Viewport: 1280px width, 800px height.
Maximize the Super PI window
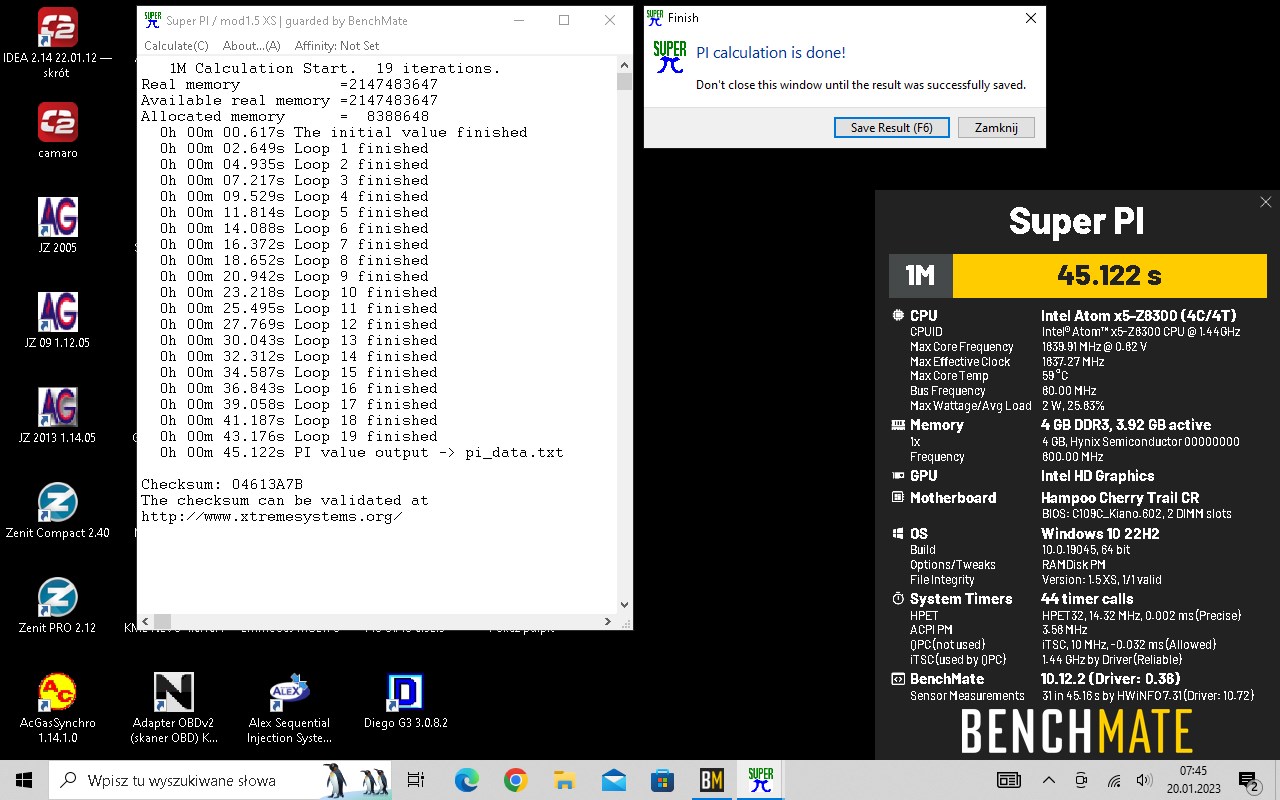564,20
